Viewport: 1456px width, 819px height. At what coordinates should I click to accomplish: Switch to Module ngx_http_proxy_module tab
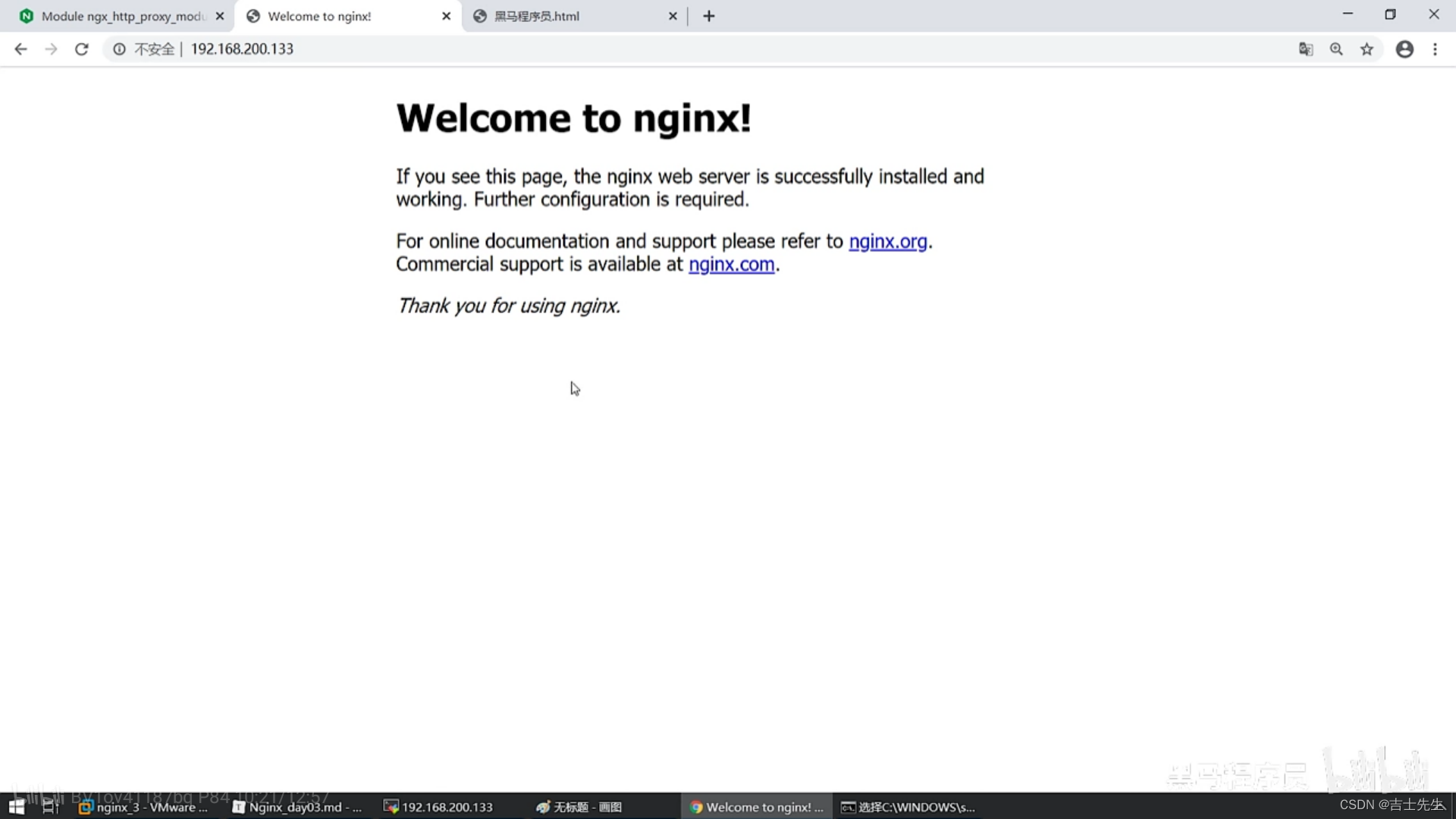click(121, 16)
